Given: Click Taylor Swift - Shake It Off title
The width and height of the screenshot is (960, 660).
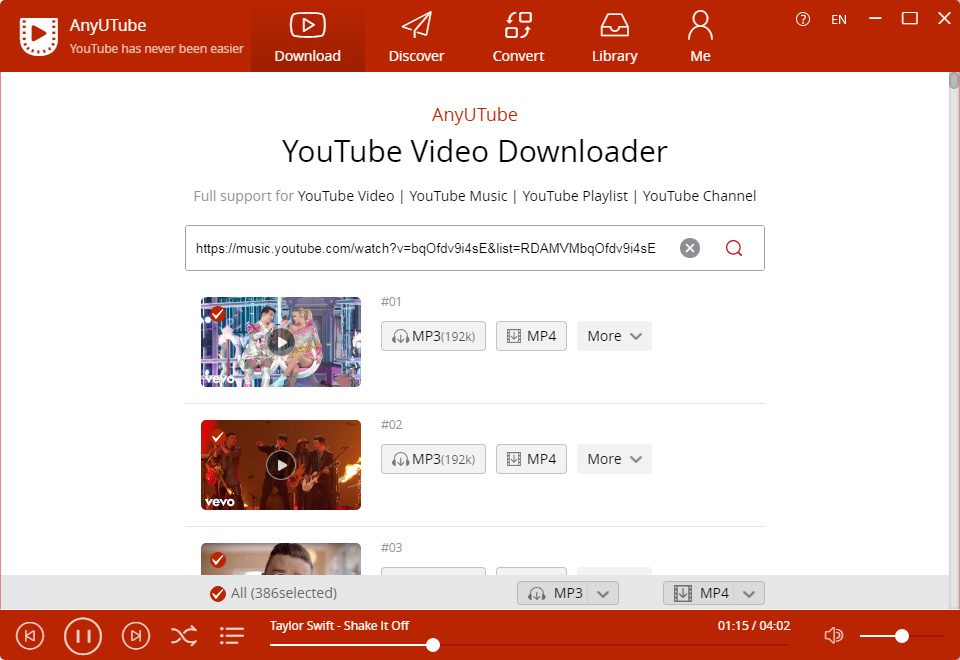Looking at the screenshot, I should tap(339, 626).
